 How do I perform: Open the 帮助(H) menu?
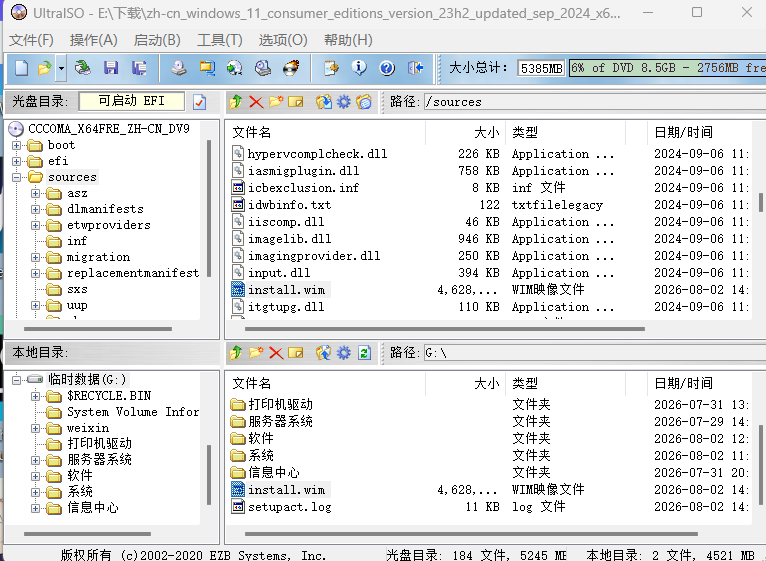[x=348, y=40]
